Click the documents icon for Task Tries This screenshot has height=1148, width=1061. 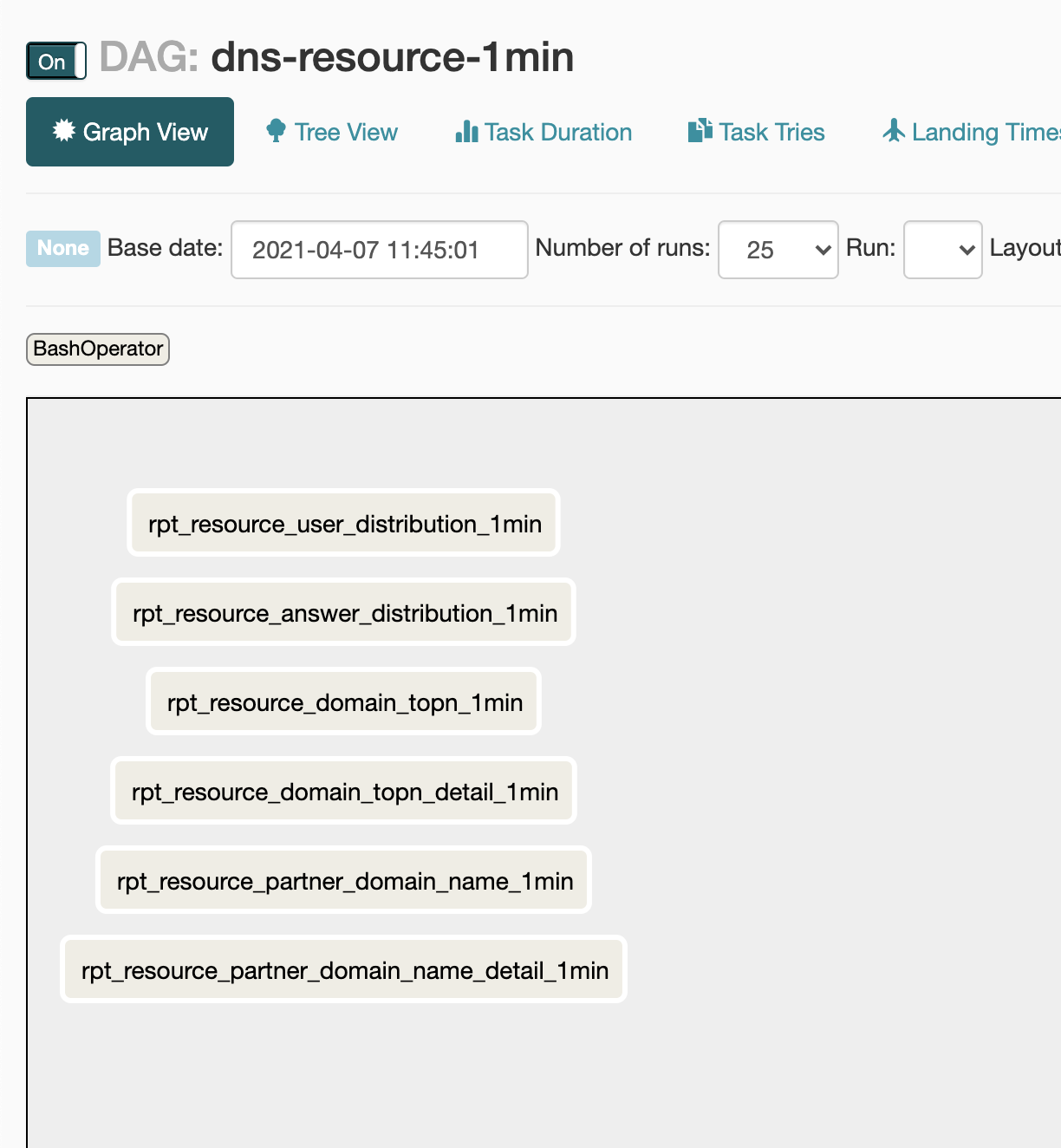click(x=700, y=130)
